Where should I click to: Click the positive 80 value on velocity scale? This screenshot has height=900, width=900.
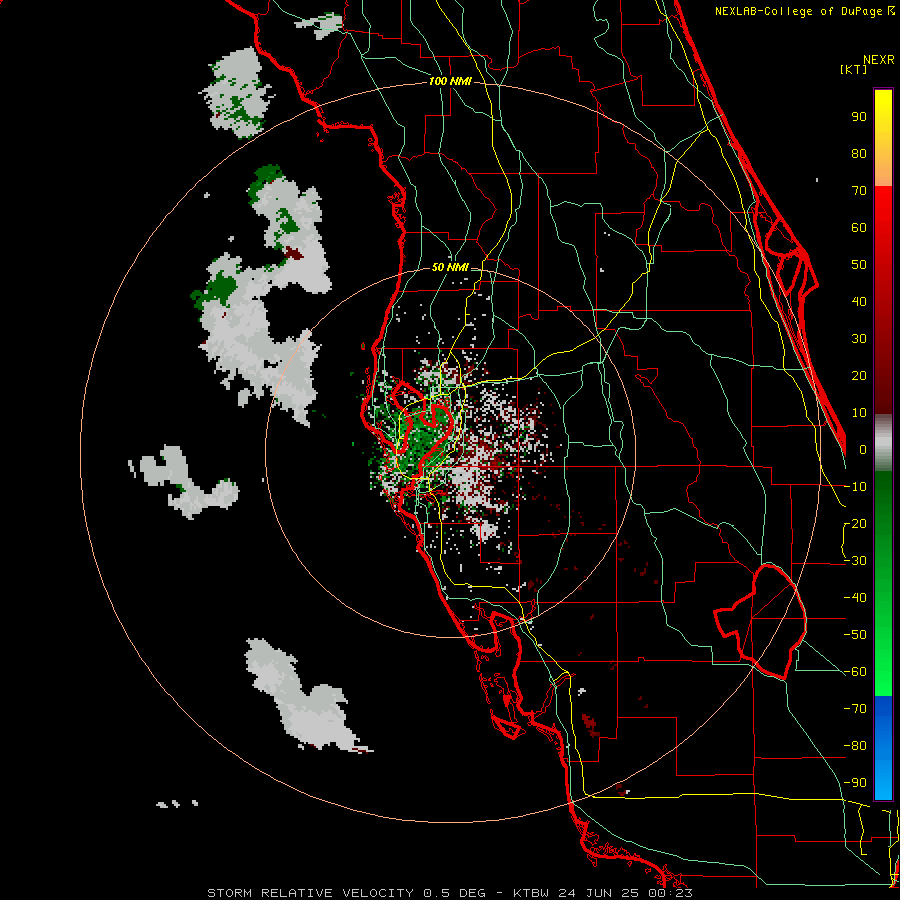point(859,154)
